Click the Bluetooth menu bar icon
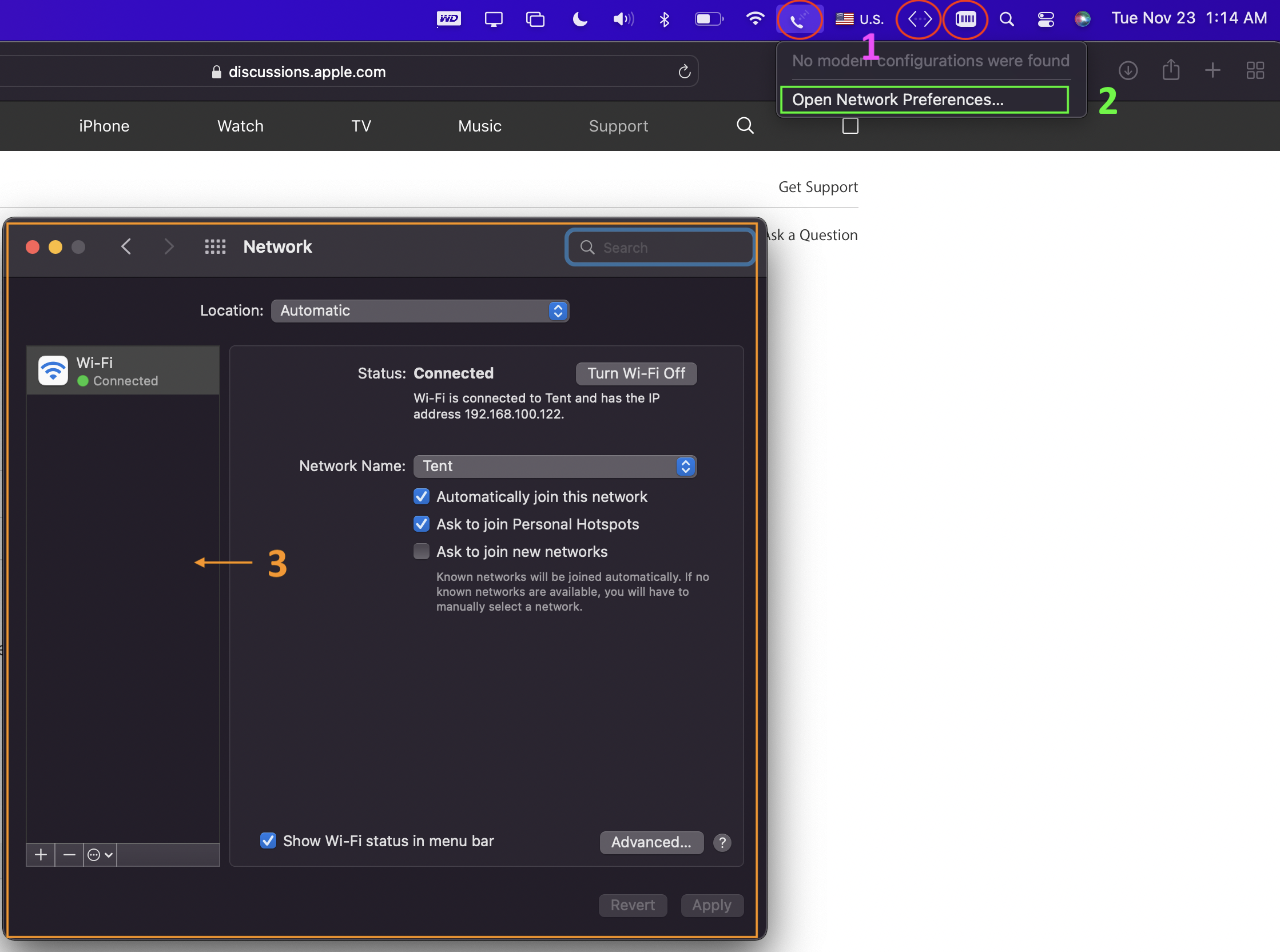 664,19
